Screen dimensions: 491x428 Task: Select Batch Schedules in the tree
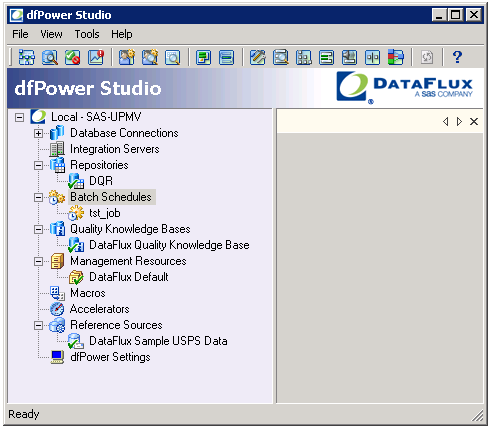111,197
